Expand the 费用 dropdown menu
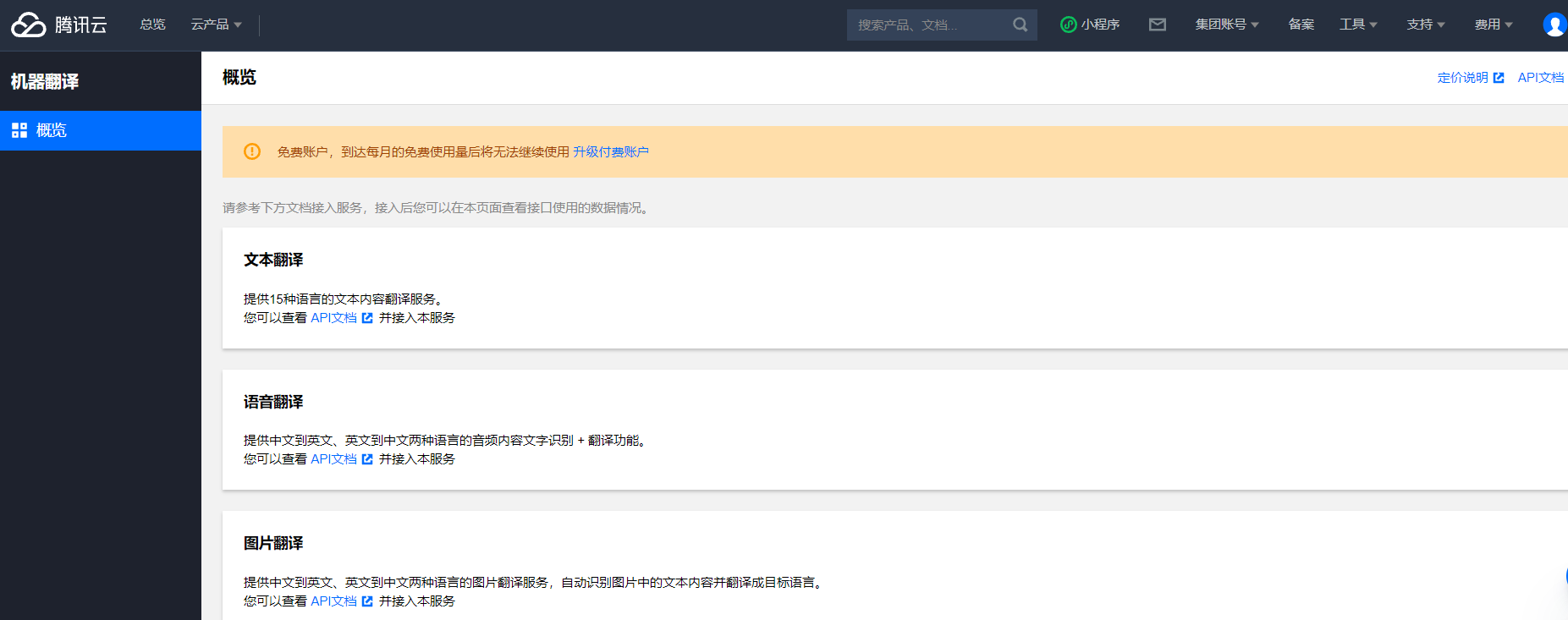The height and width of the screenshot is (620, 1568). pos(1494,25)
